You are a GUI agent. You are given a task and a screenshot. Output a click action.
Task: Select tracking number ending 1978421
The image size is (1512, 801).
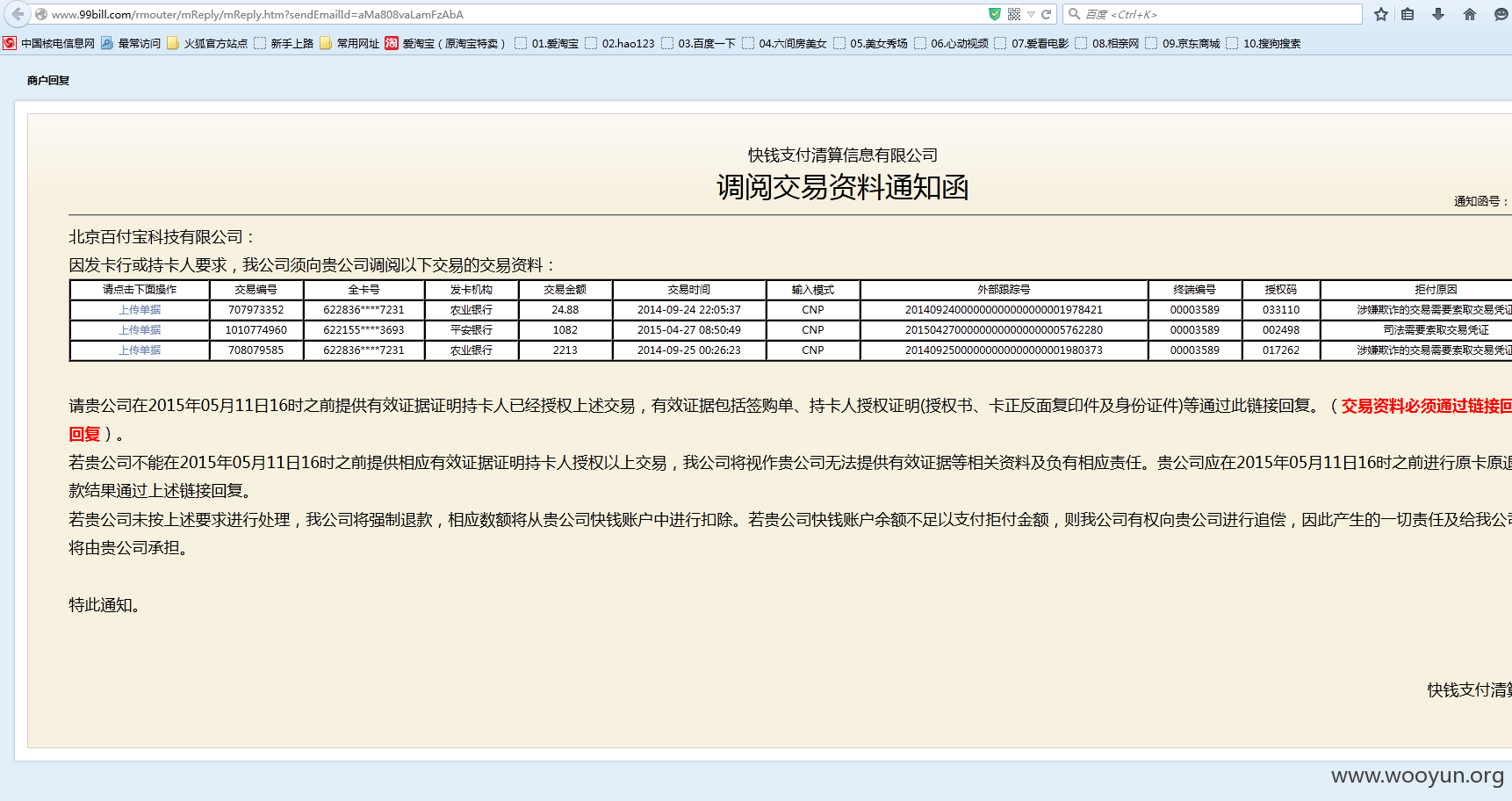pos(1004,310)
